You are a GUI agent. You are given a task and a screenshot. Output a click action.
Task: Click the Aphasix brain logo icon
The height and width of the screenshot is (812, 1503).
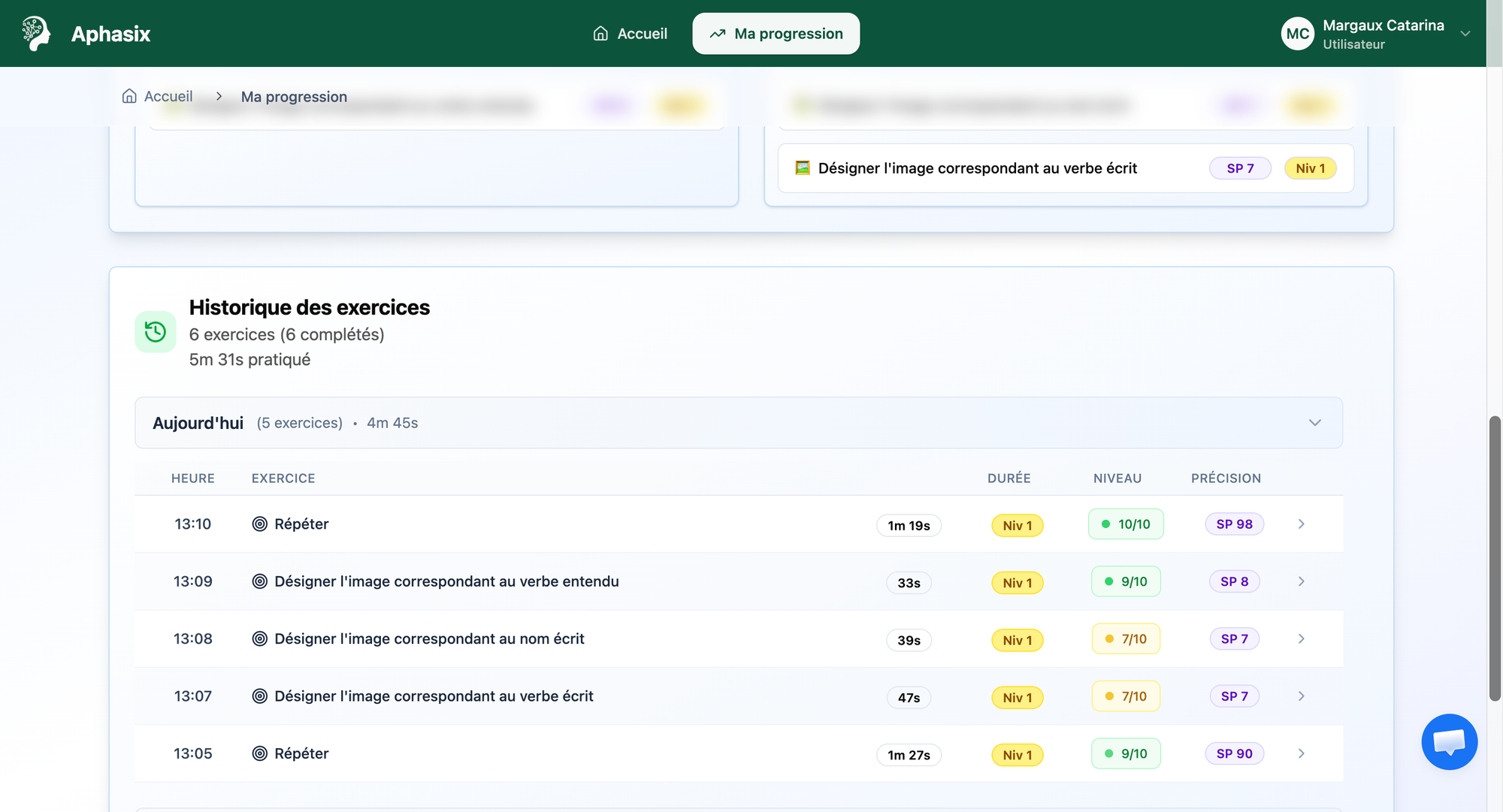coord(35,34)
